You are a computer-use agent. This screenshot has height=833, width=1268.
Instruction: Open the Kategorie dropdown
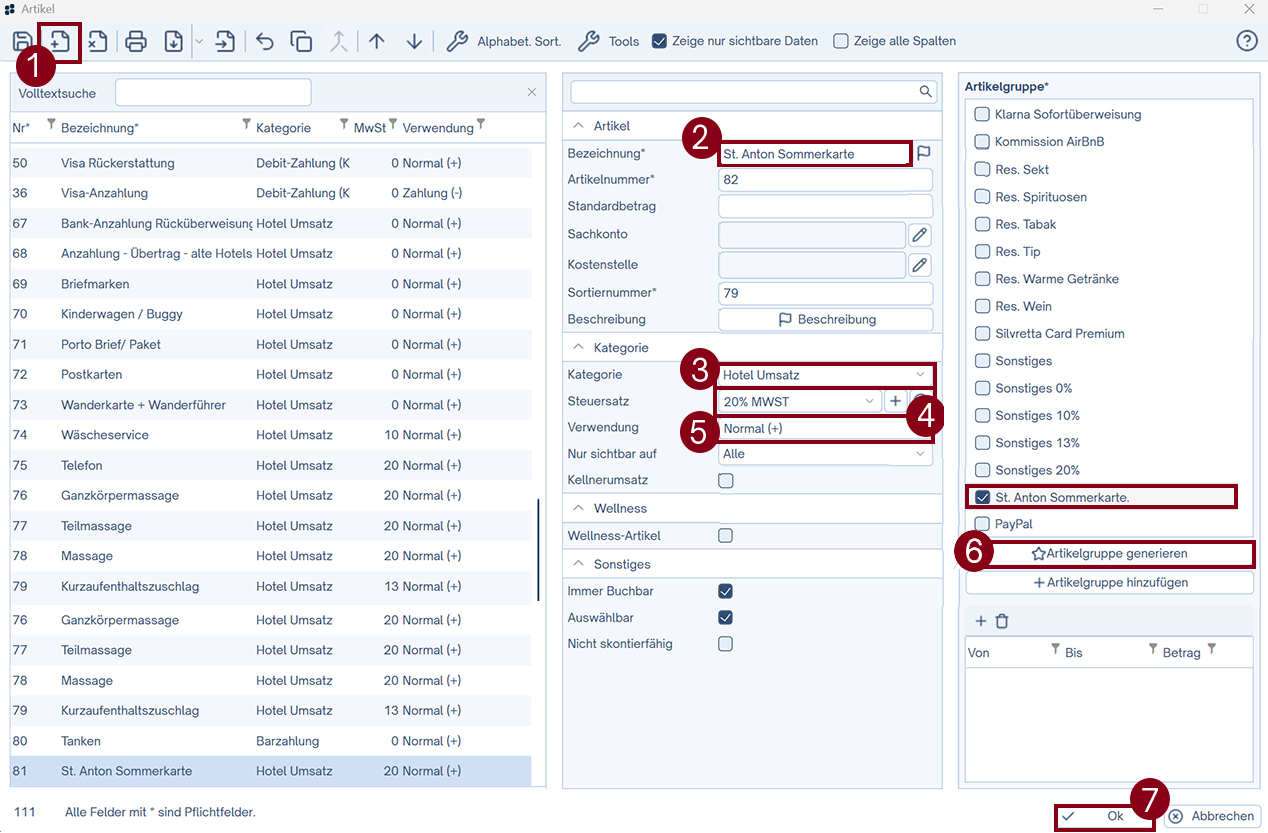tap(825, 375)
